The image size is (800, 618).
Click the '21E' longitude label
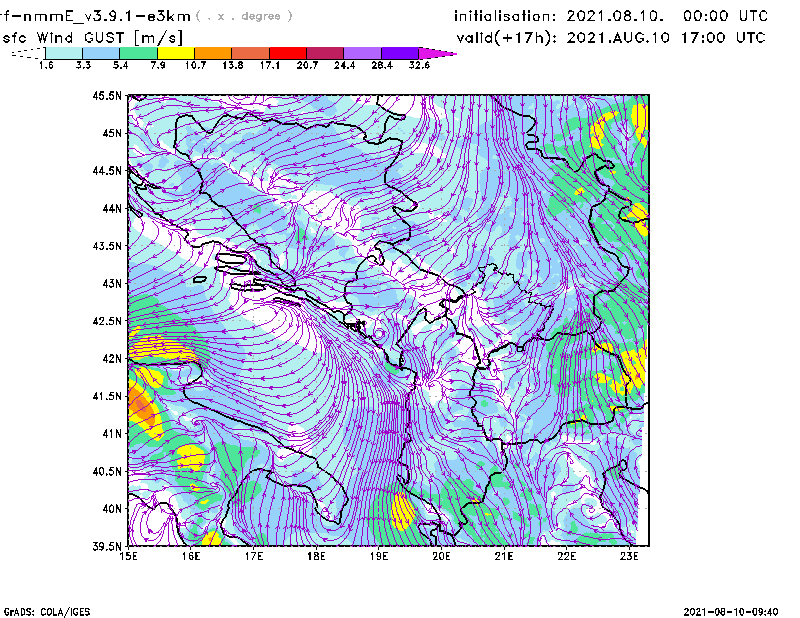pyautogui.click(x=504, y=556)
